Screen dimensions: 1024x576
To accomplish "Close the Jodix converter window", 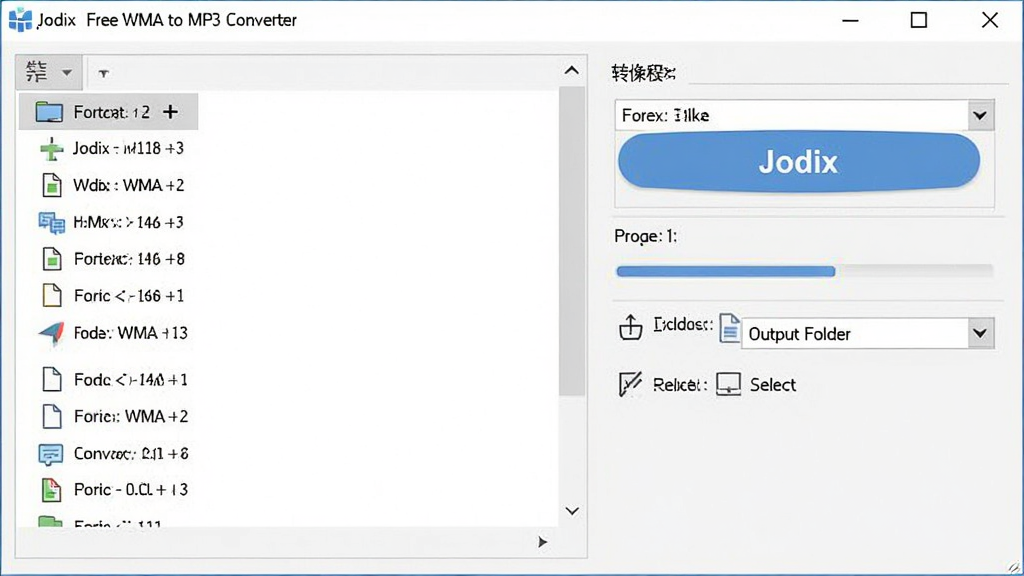I will click(990, 20).
